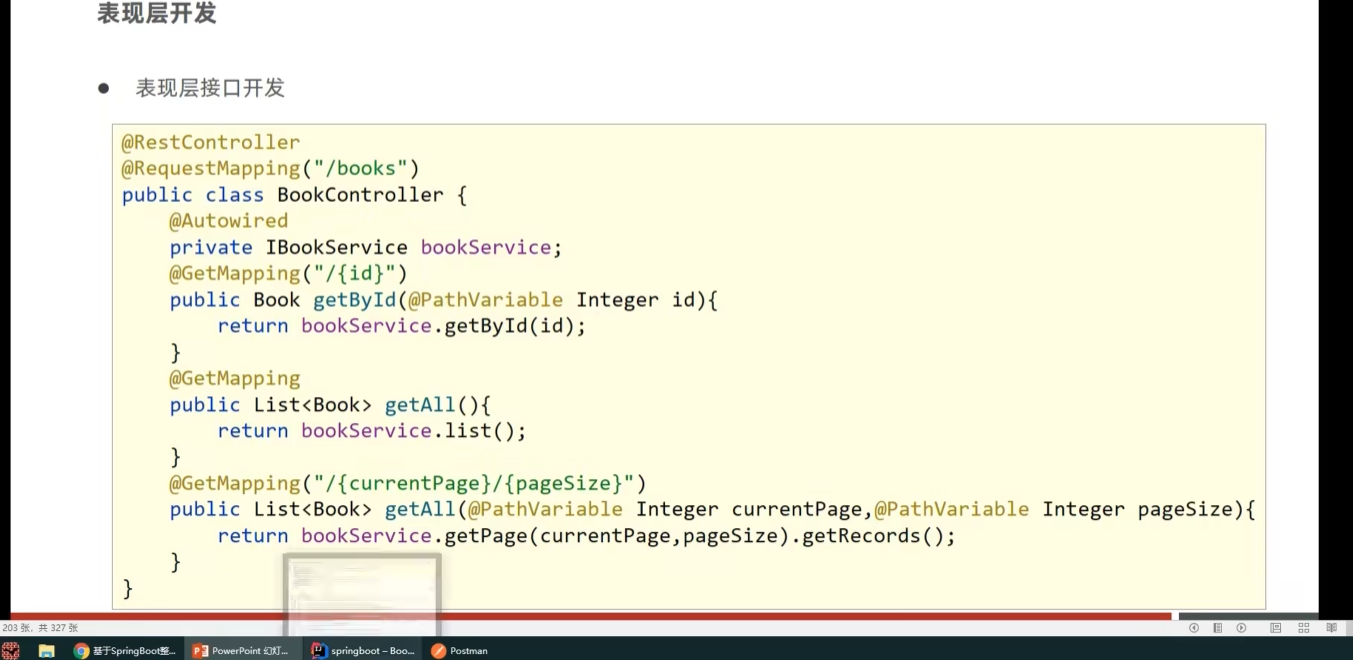
Task: Click the @GetMapping("/{currentPage}/{pageSize}") annotation
Action: tap(408, 484)
